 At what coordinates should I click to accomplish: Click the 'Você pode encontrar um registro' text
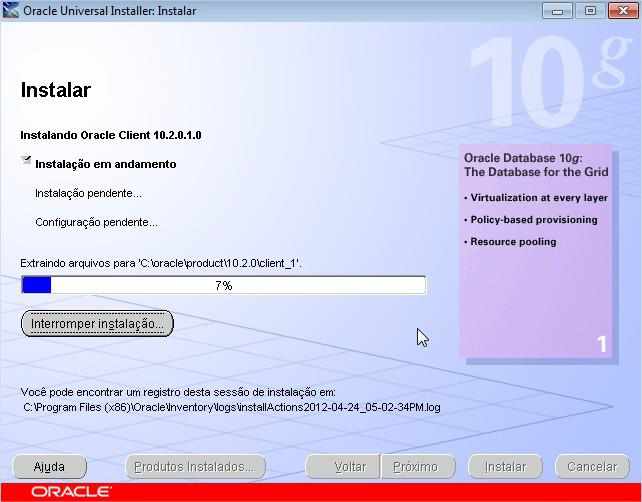click(178, 392)
